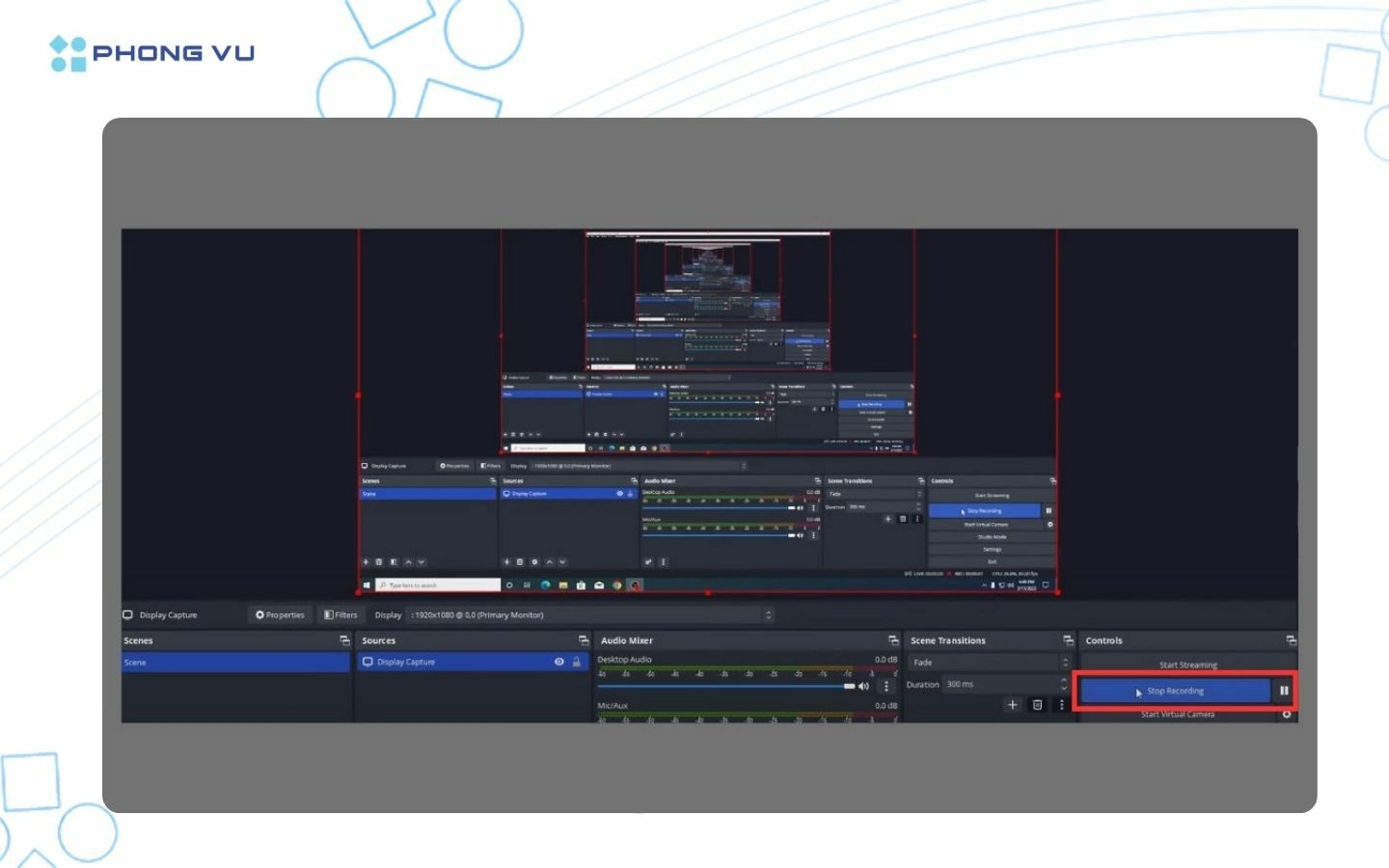Screen dimensions: 1389x868
Task: Toggle visibility eye of Display Capture source
Action: point(559,663)
